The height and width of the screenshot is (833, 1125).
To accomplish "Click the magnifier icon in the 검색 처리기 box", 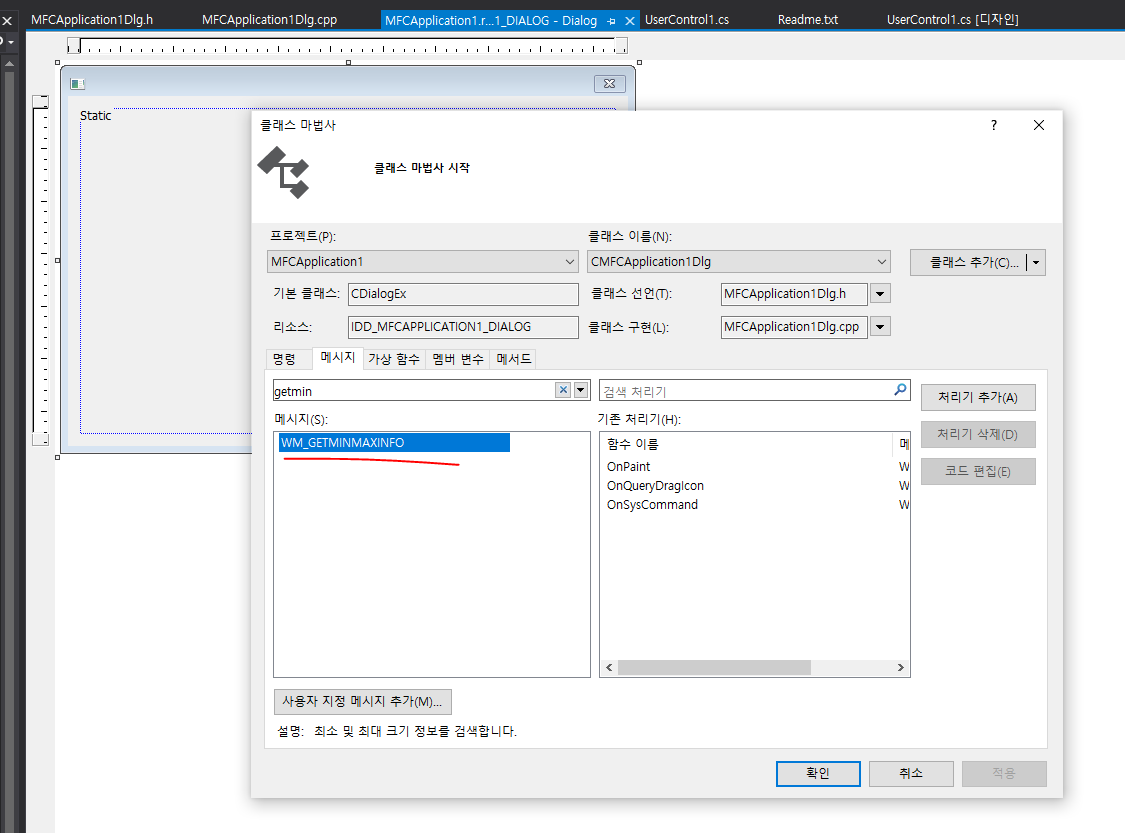I will (x=899, y=390).
